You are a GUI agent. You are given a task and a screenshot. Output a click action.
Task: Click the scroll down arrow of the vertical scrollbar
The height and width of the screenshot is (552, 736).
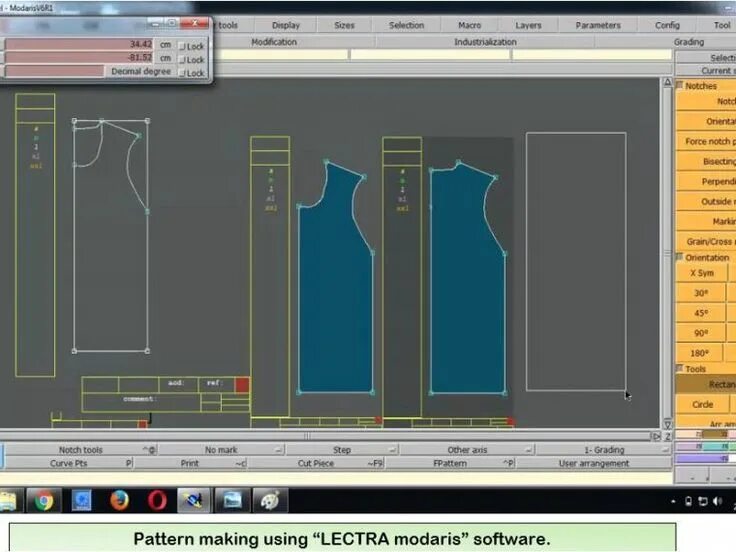[x=667, y=424]
